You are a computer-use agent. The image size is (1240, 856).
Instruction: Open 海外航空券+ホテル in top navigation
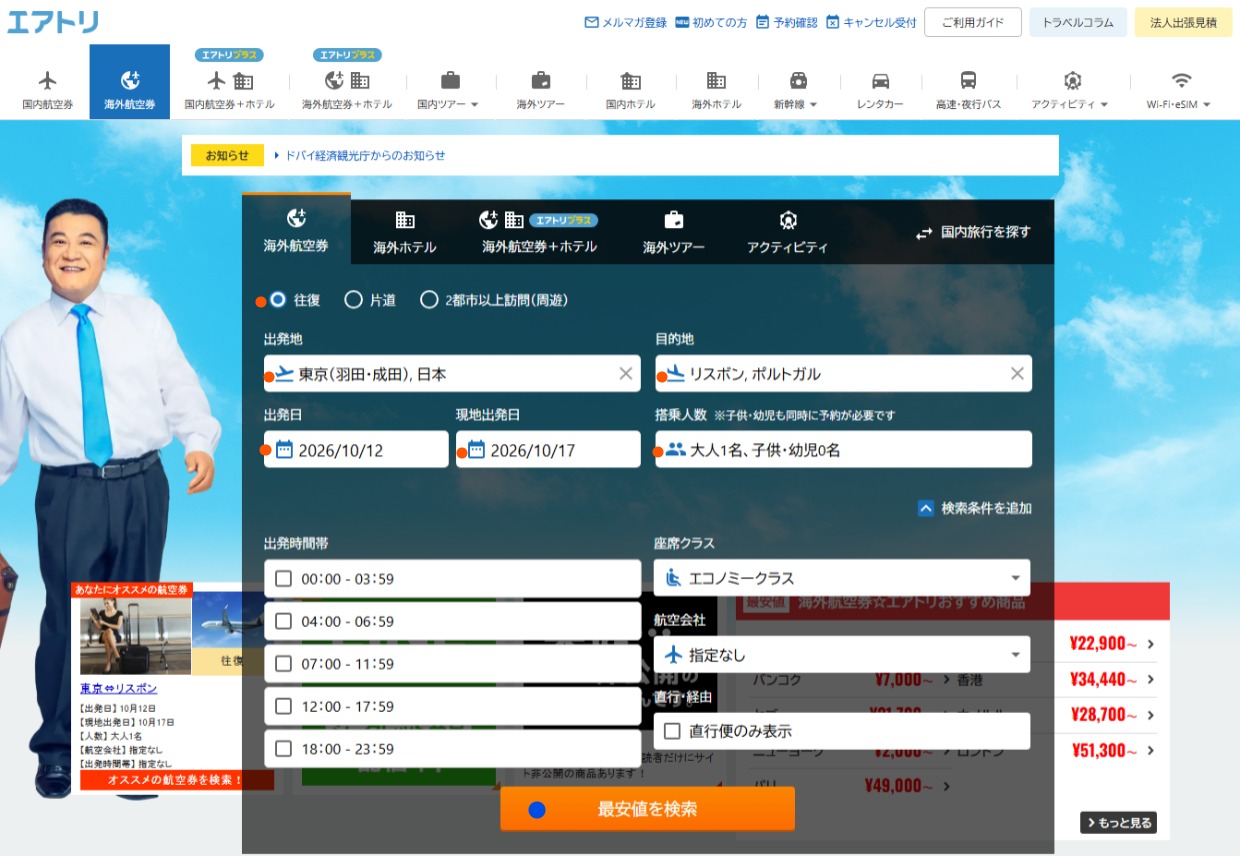click(347, 88)
